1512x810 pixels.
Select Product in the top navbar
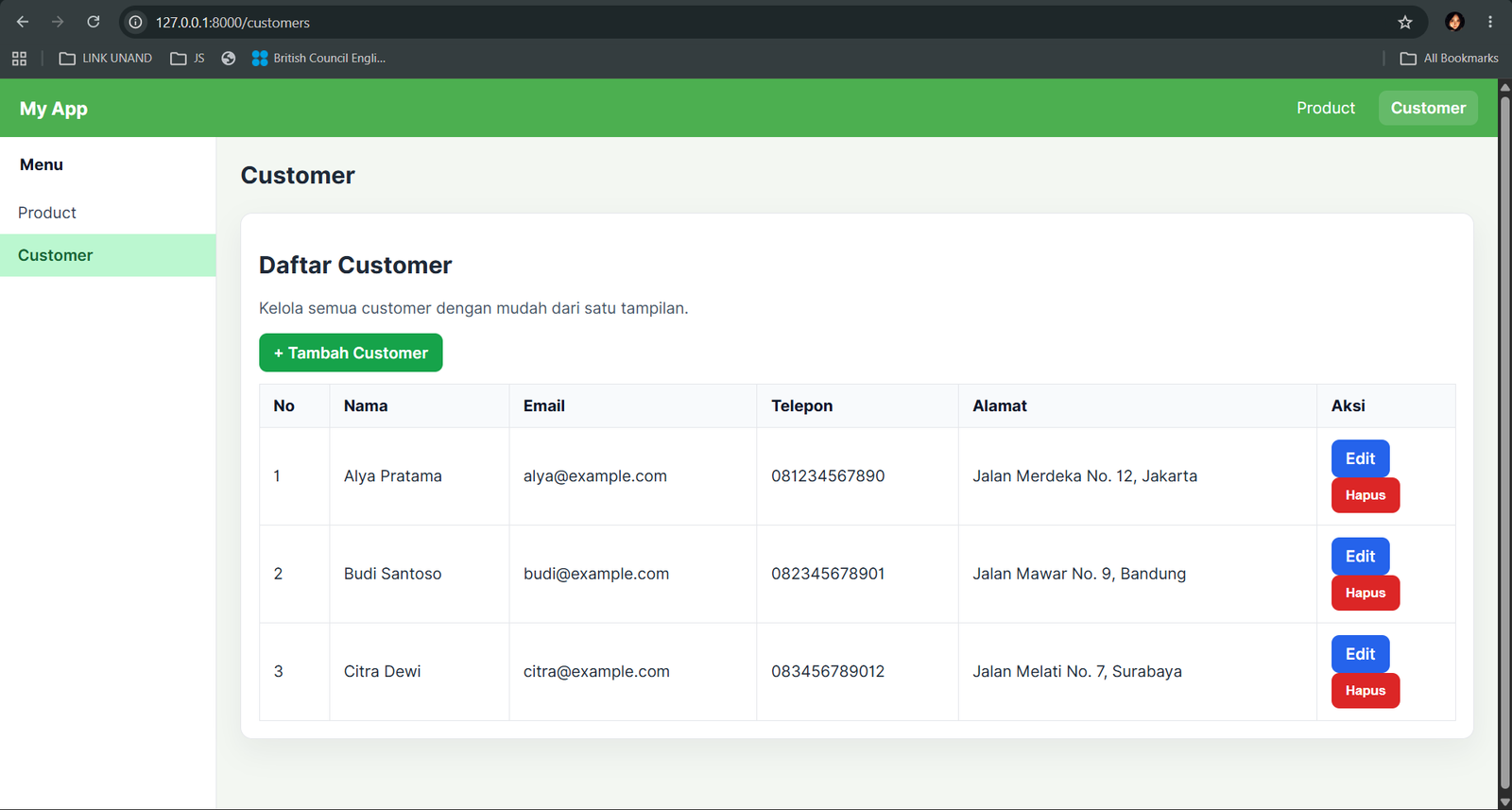tap(1326, 108)
